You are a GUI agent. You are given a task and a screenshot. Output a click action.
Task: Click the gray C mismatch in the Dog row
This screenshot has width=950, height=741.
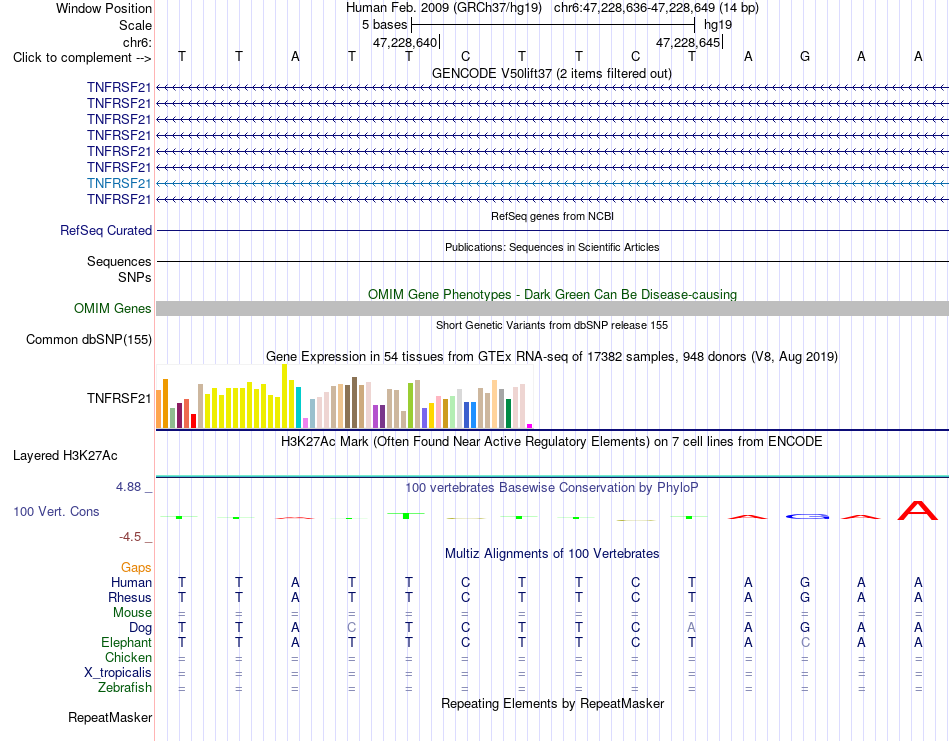tap(351, 628)
